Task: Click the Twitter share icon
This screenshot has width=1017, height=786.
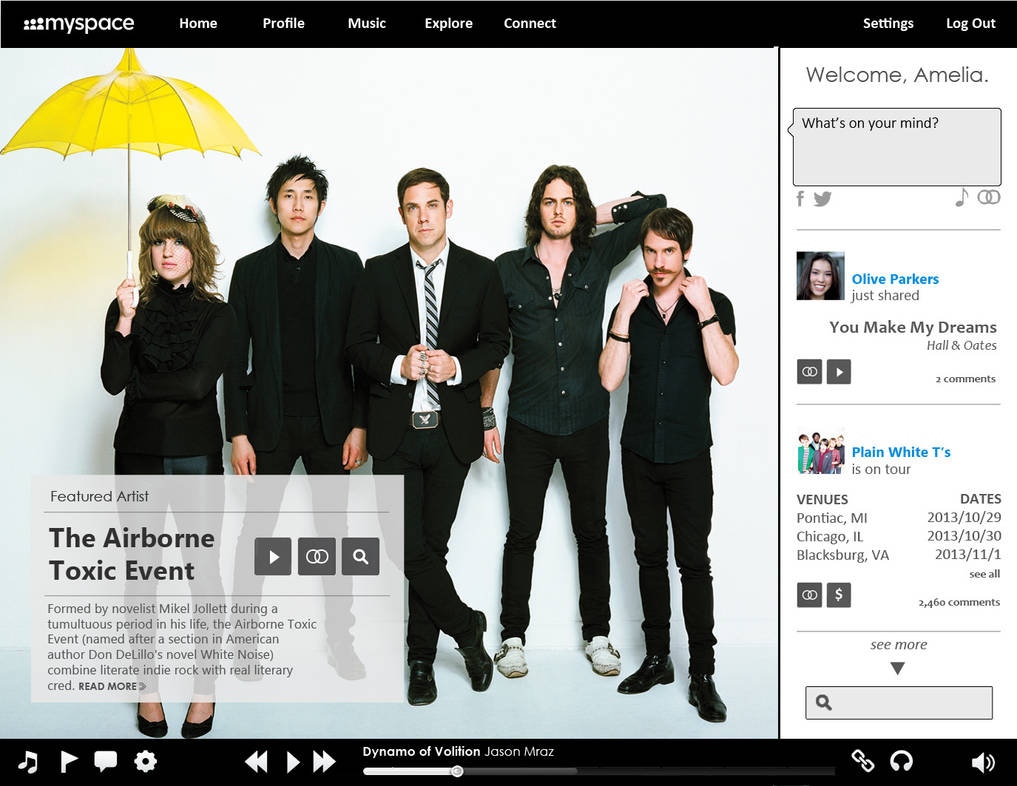Action: pos(823,199)
